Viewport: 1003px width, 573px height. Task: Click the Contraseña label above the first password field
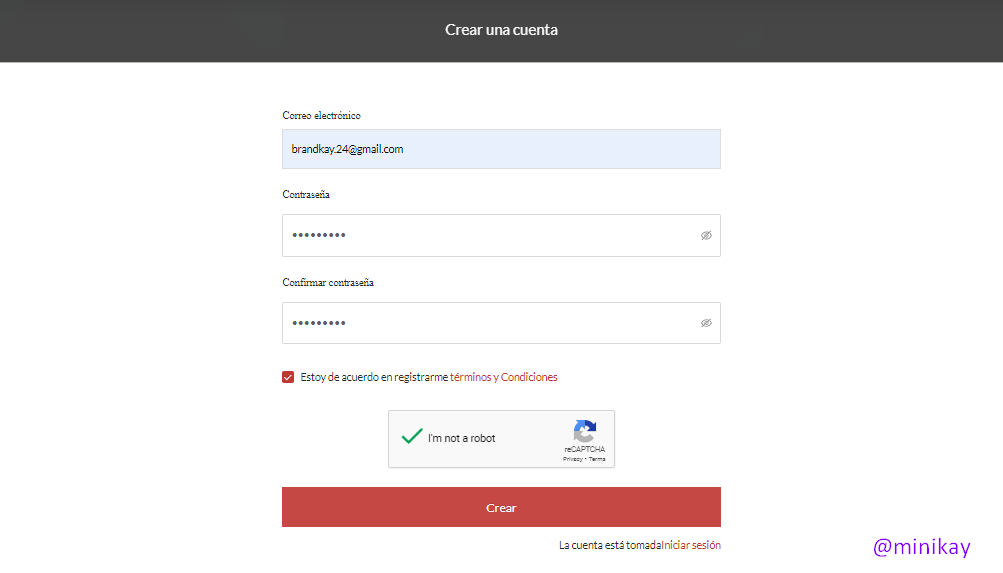click(306, 195)
